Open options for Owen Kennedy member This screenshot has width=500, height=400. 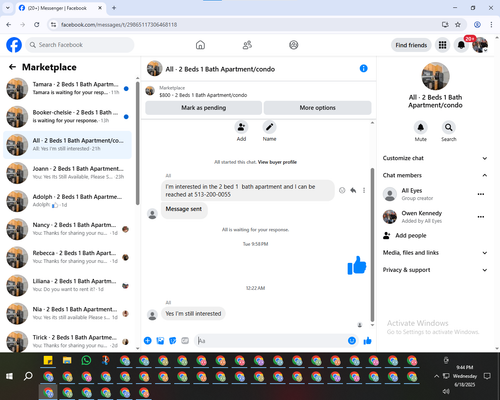pos(481,217)
